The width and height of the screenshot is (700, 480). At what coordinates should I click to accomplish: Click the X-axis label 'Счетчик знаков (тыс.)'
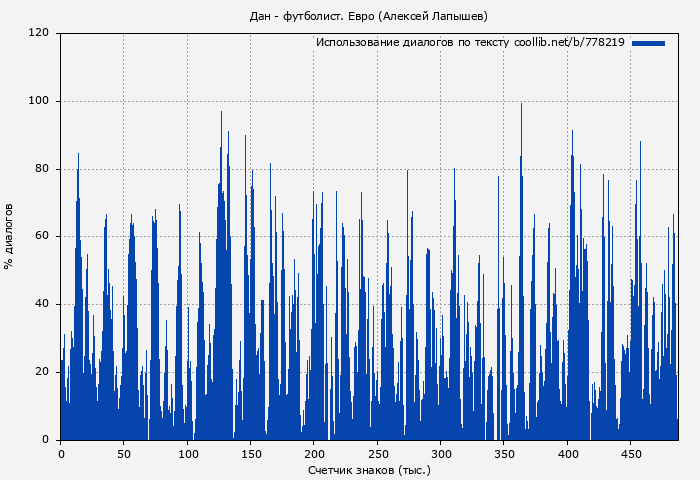369,469
